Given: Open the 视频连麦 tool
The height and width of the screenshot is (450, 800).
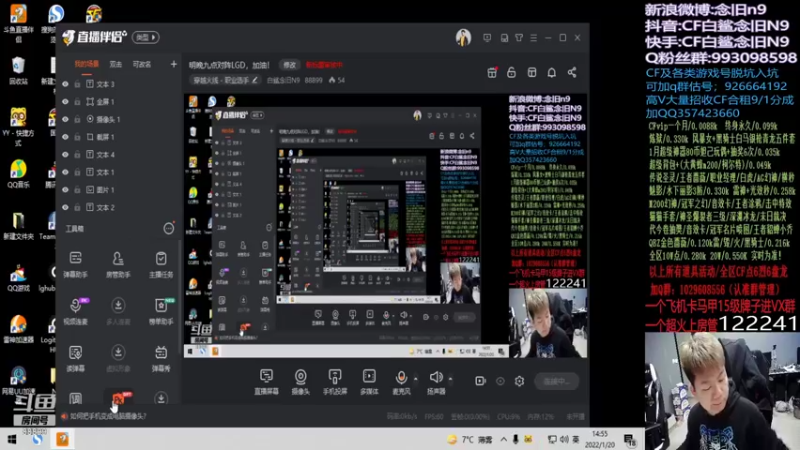Looking at the screenshot, I should (x=76, y=311).
